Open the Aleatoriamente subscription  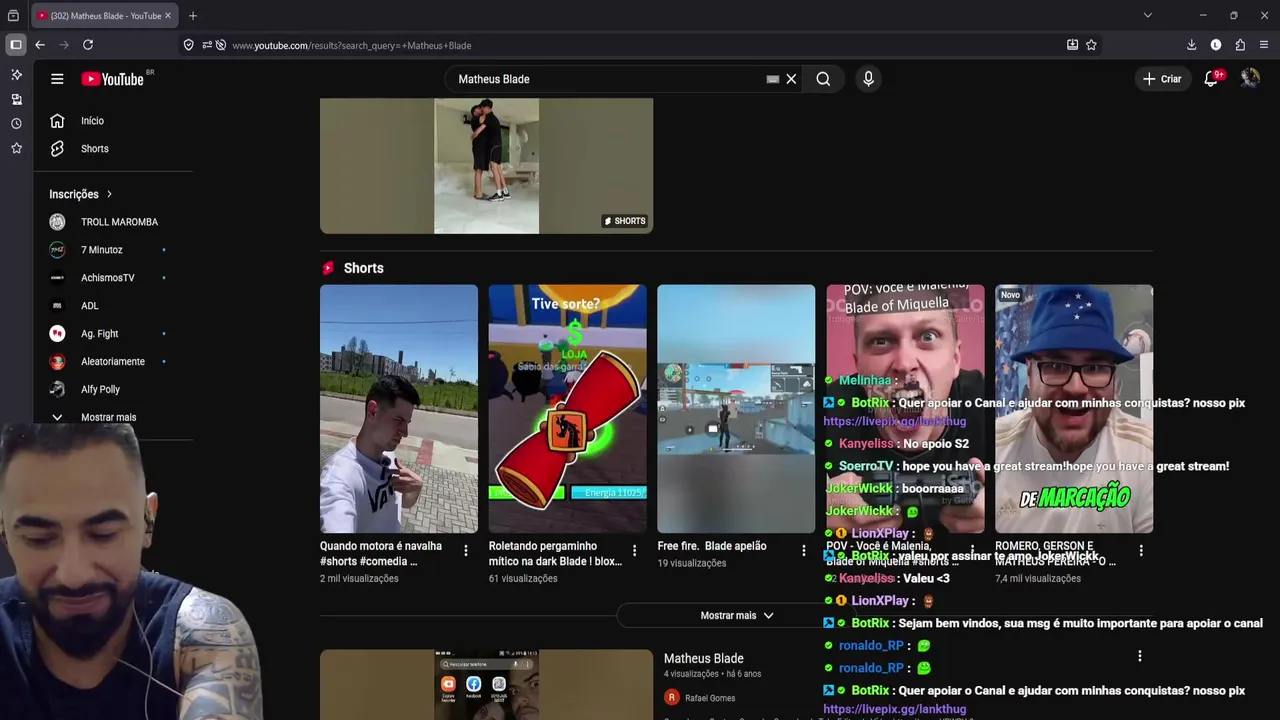[114, 362]
